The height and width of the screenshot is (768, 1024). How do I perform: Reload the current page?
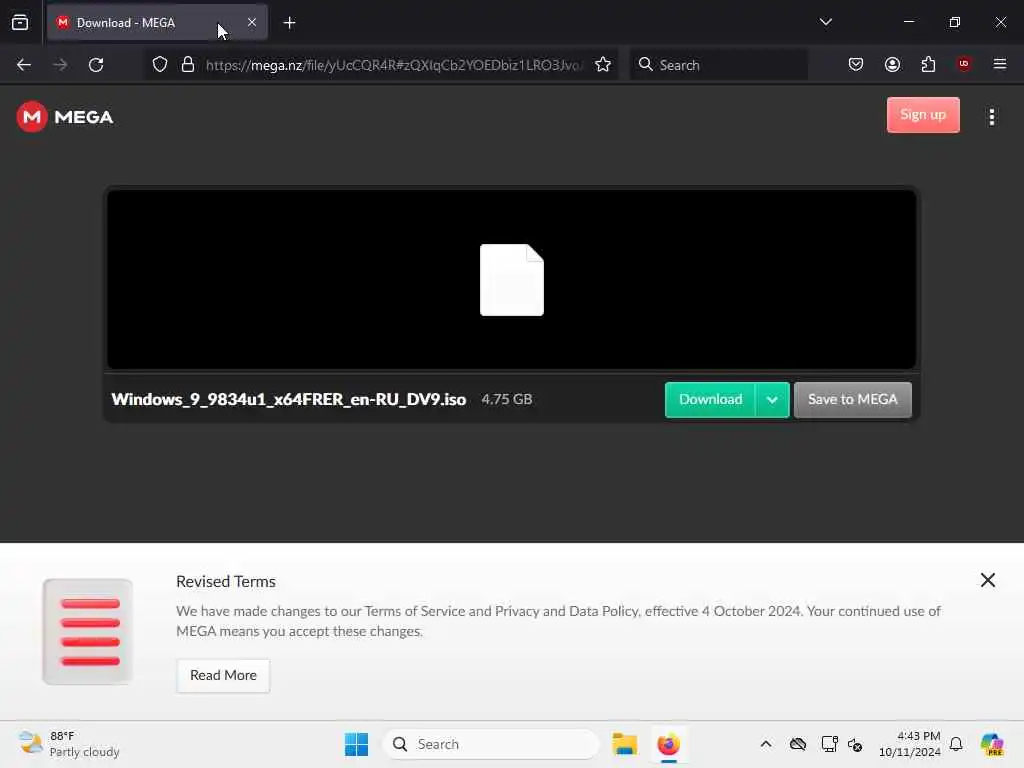[96, 65]
